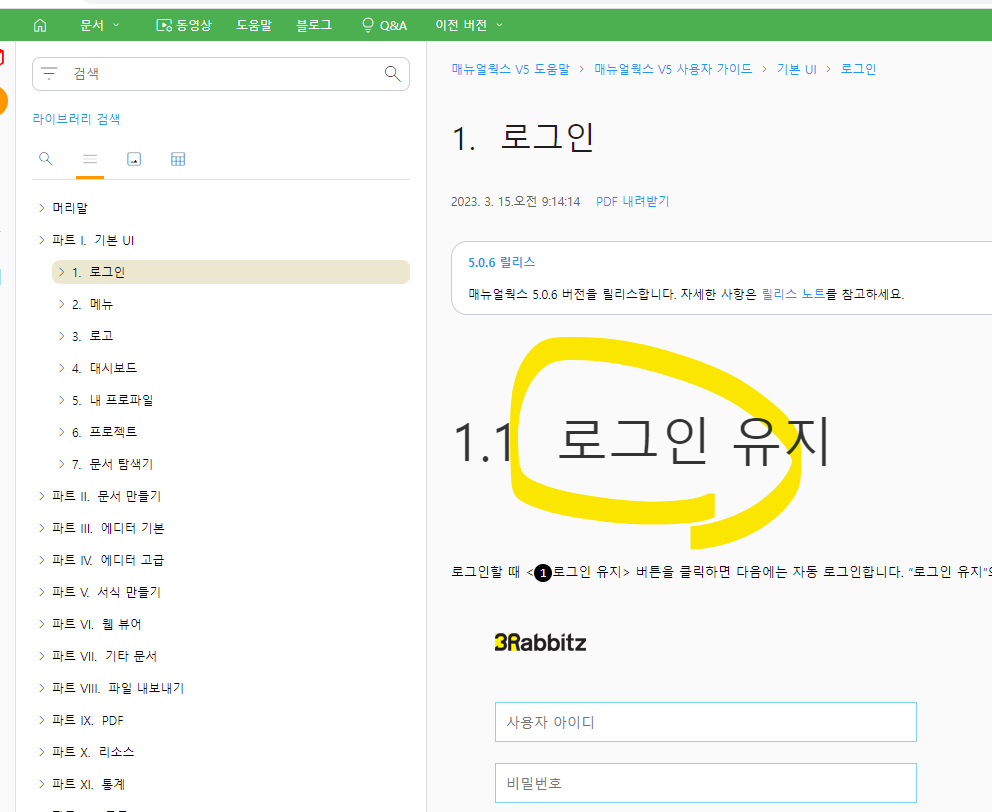This screenshot has height=812, width=992.
Task: Open the 블로그 menu item
Action: 314,25
